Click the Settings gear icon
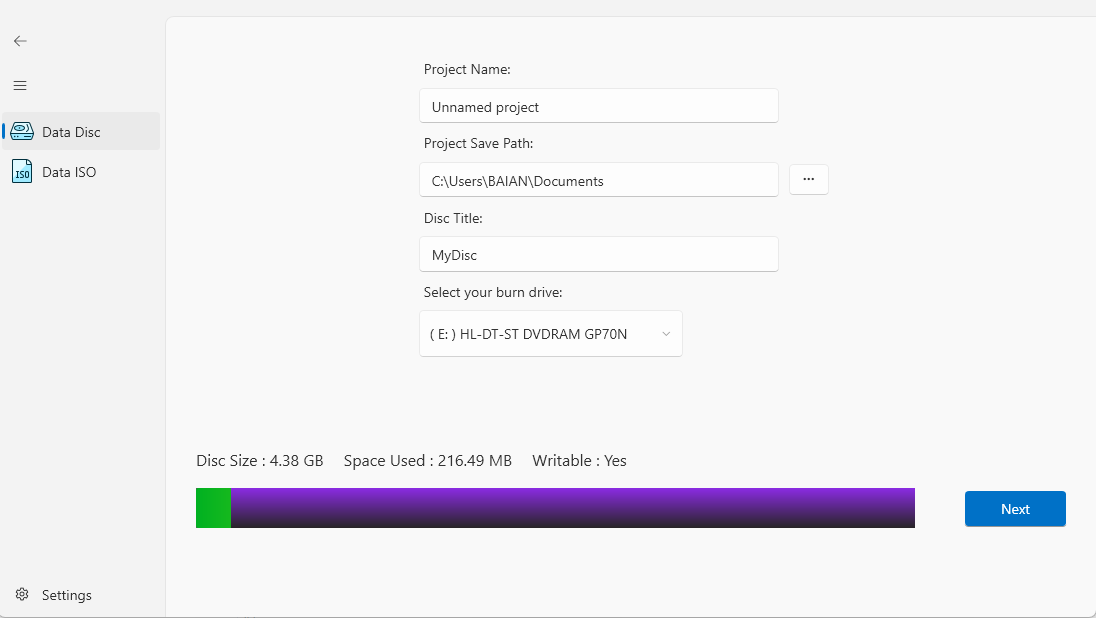The height and width of the screenshot is (618, 1096). pos(22,595)
